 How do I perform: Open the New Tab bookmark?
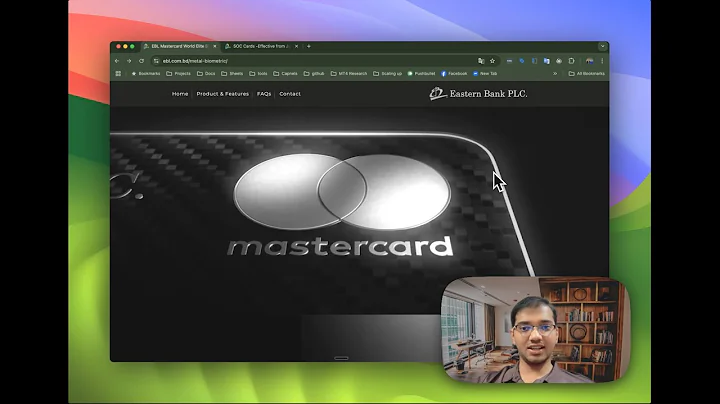[x=485, y=73]
